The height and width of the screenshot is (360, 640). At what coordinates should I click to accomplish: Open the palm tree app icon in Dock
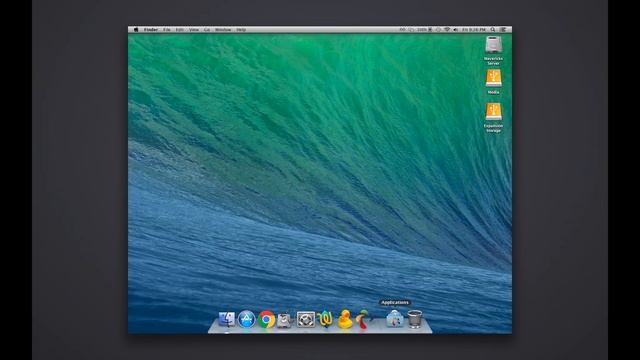[x=363, y=319]
